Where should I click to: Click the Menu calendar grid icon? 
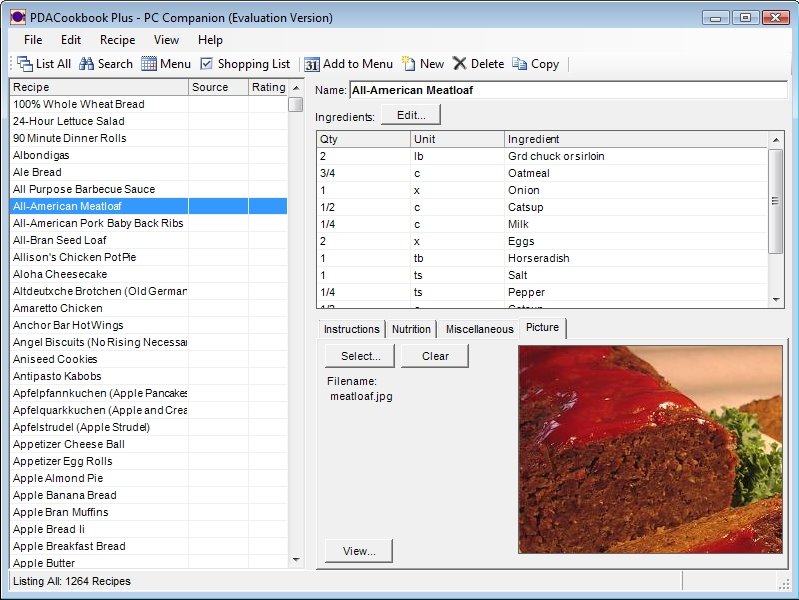point(149,64)
